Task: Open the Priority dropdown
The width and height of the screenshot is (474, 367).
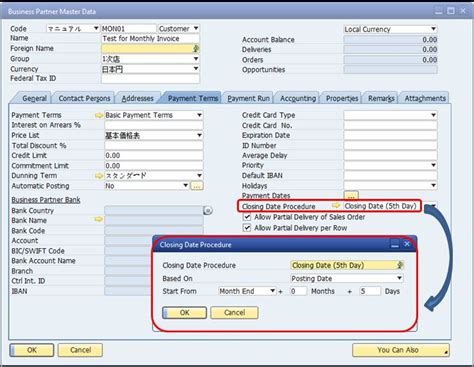Action: (x=433, y=165)
